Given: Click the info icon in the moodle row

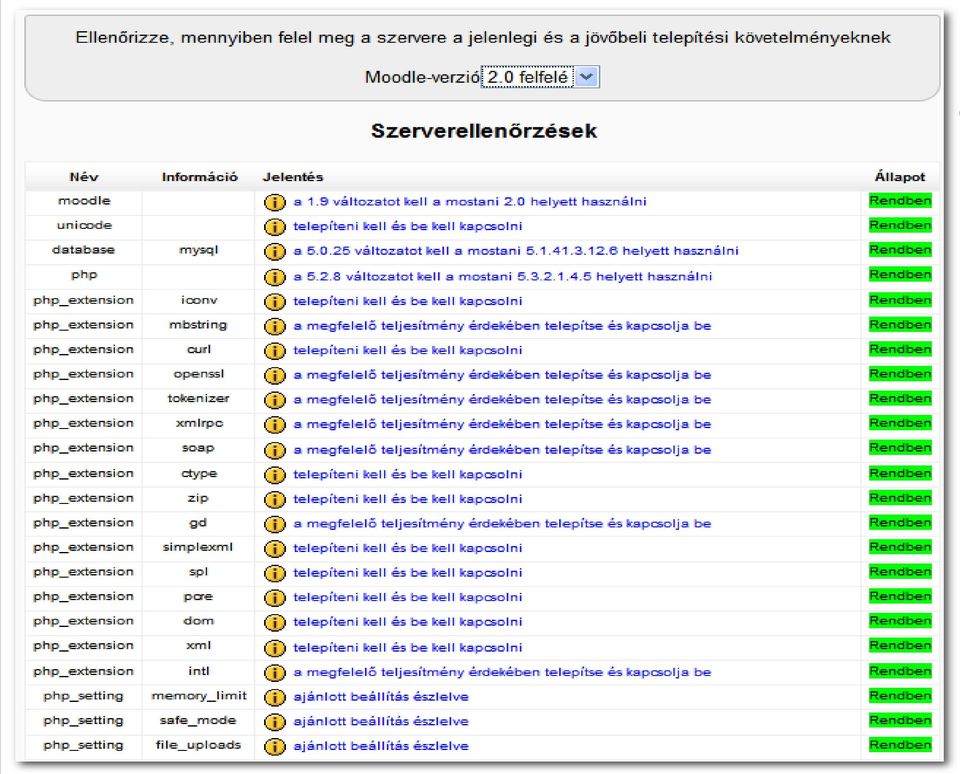Looking at the screenshot, I should pyautogui.click(x=274, y=202).
